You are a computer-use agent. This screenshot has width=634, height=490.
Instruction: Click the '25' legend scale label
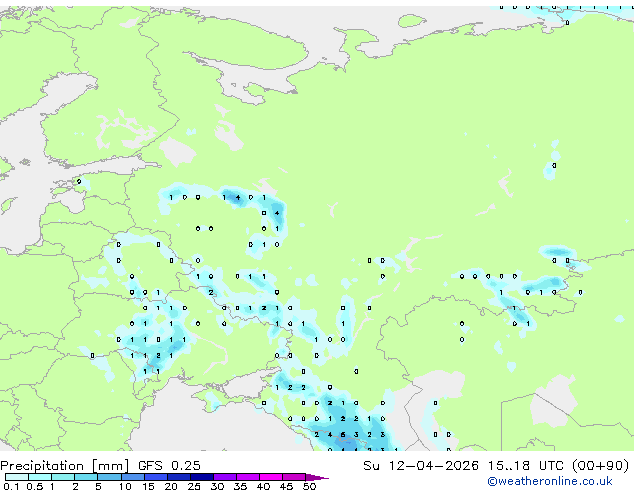pyautogui.click(x=194, y=486)
